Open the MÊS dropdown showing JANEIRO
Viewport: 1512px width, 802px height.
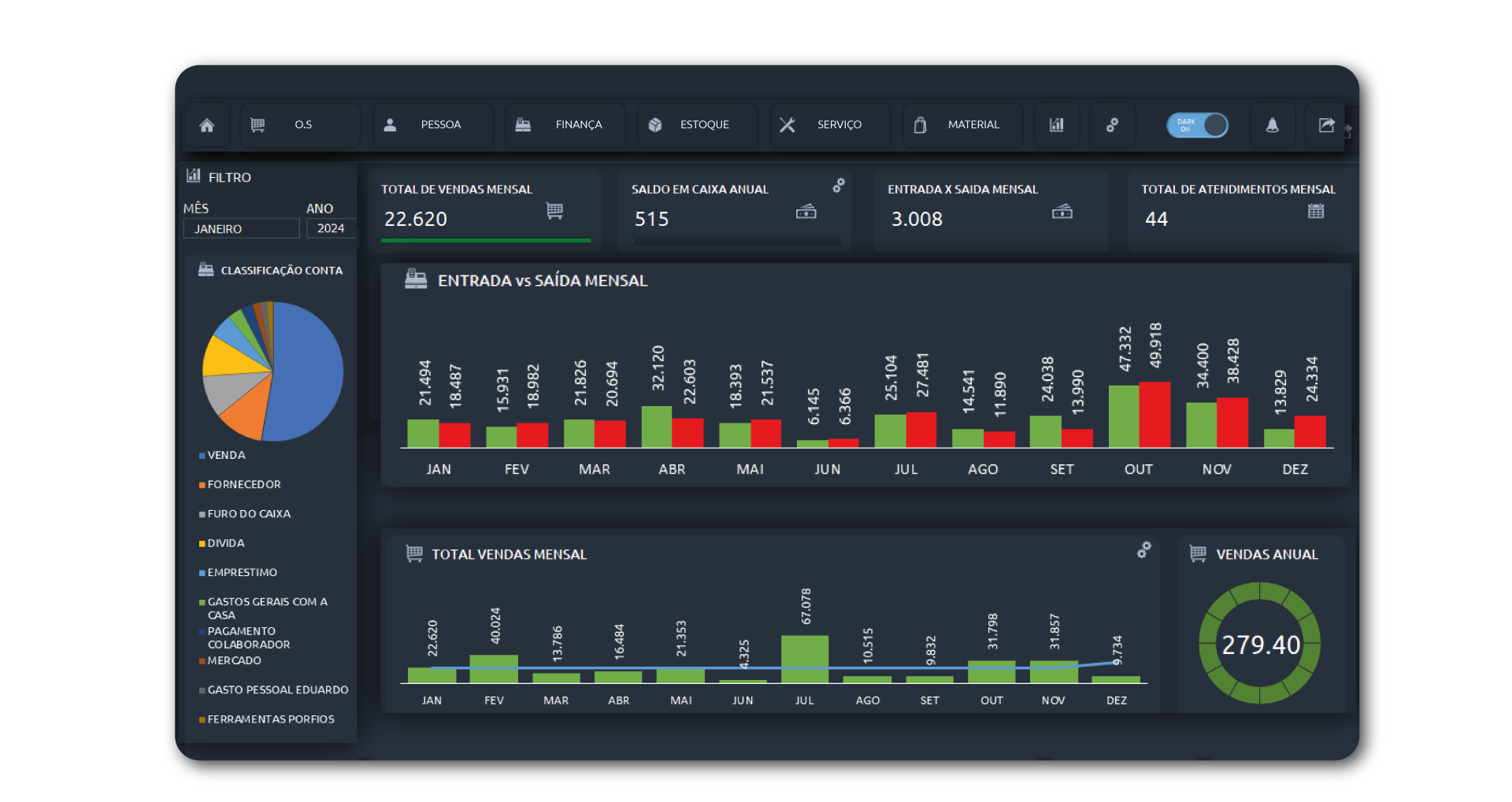[x=241, y=229]
